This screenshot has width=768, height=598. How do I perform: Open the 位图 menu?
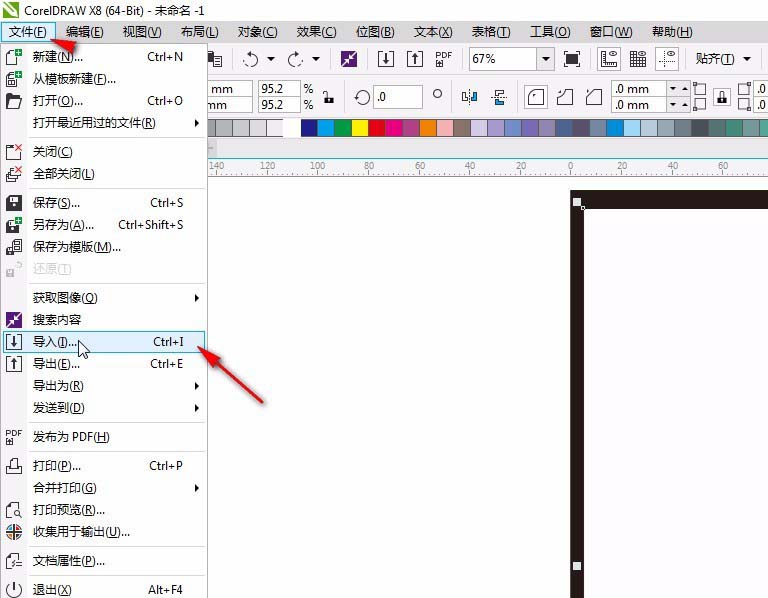coord(375,32)
